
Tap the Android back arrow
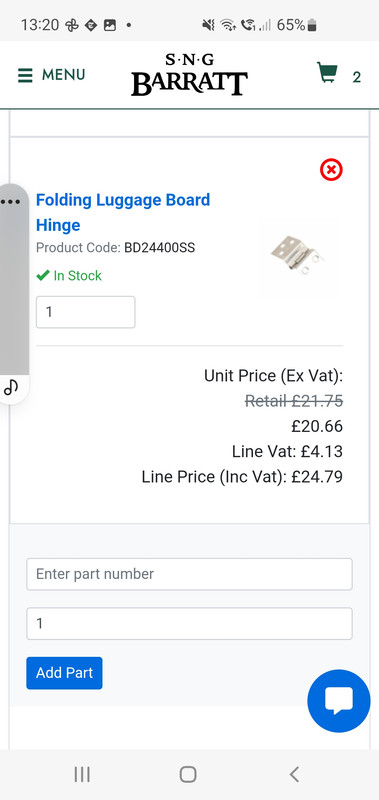[294, 774]
